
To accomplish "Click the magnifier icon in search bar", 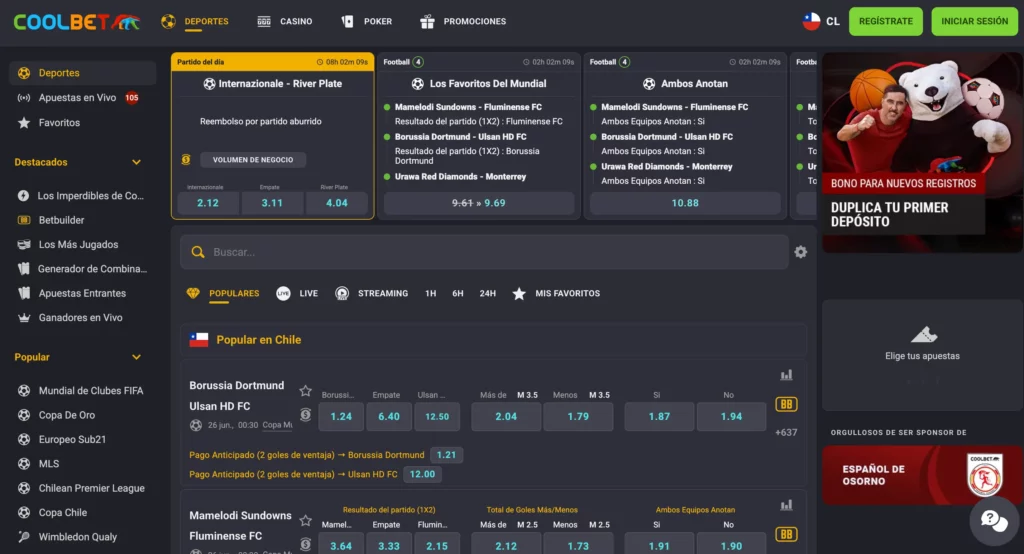I will point(198,252).
